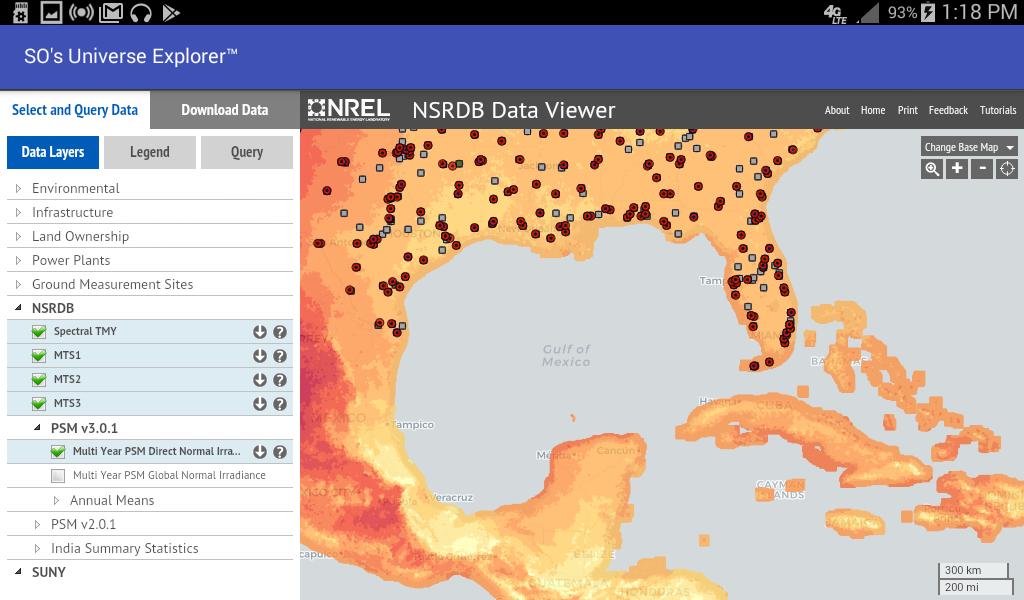Viewport: 1024px width, 600px height.
Task: Expand the Land Ownership group
Action: (18, 236)
